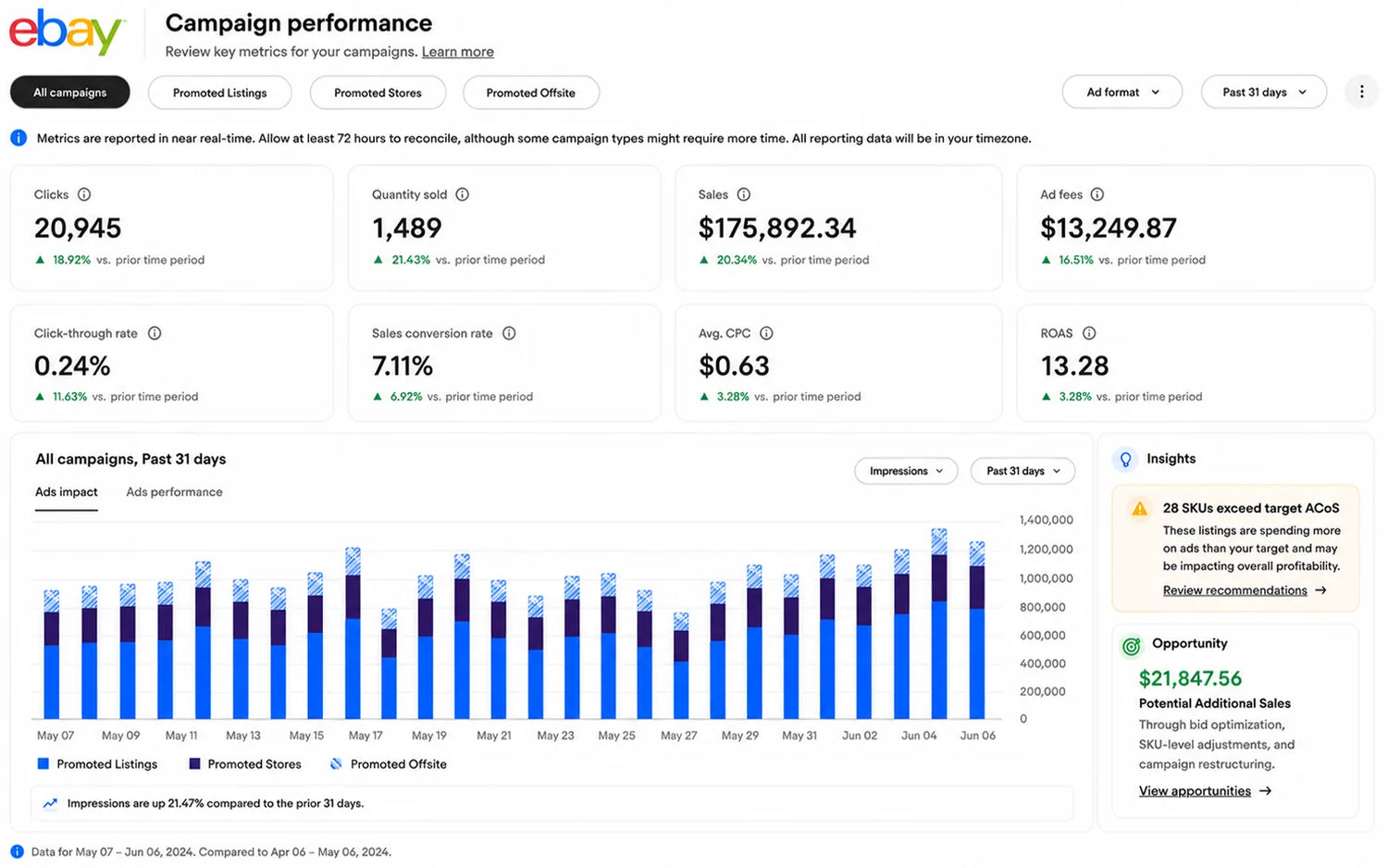Click the Click-through rate value 0.24%
The height and width of the screenshot is (868, 1388).
[x=72, y=366]
